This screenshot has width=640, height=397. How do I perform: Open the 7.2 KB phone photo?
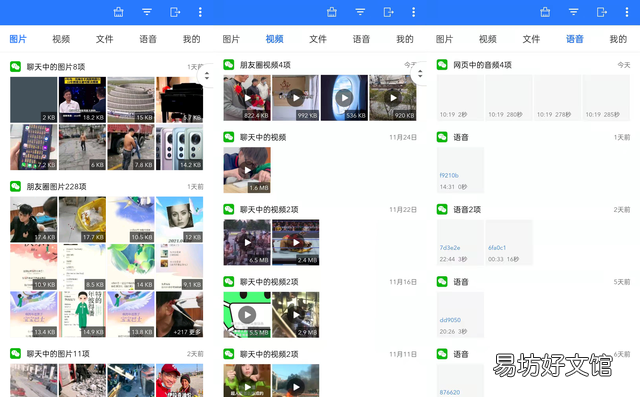[33, 147]
